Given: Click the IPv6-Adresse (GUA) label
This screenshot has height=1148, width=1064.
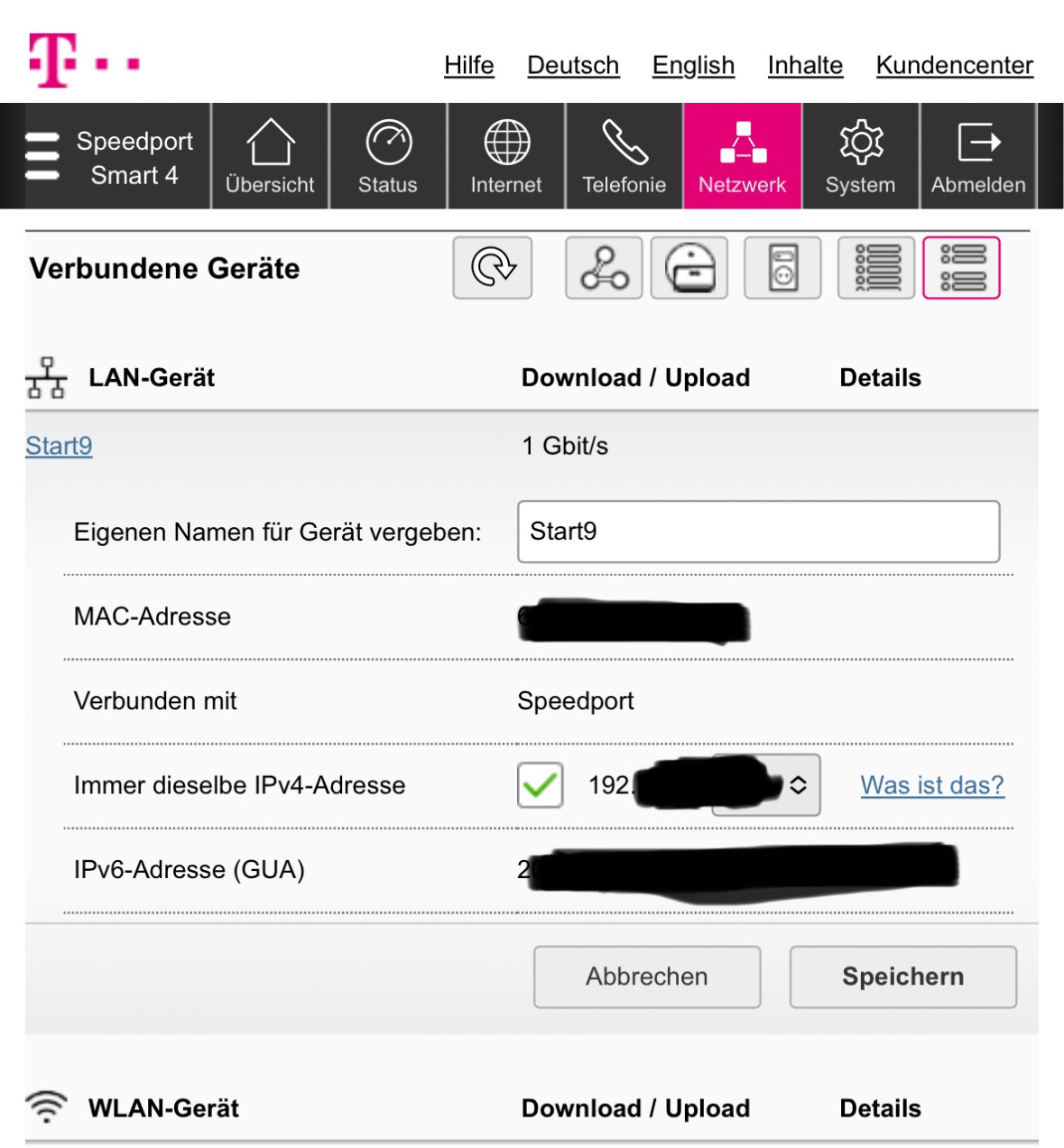Looking at the screenshot, I should 190,870.
